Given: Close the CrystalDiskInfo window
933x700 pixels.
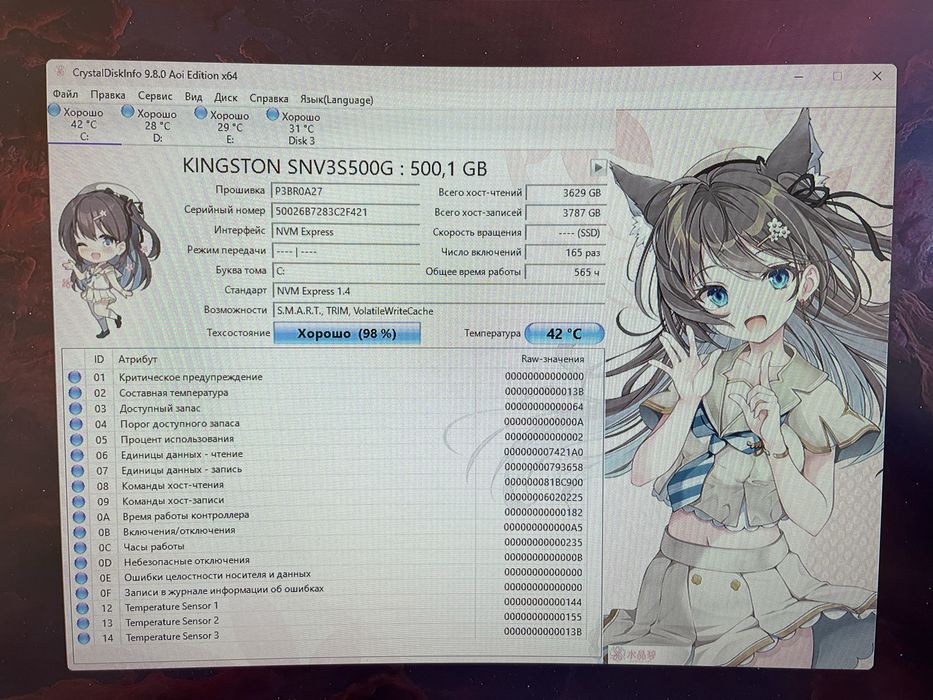Looking at the screenshot, I should (876, 76).
